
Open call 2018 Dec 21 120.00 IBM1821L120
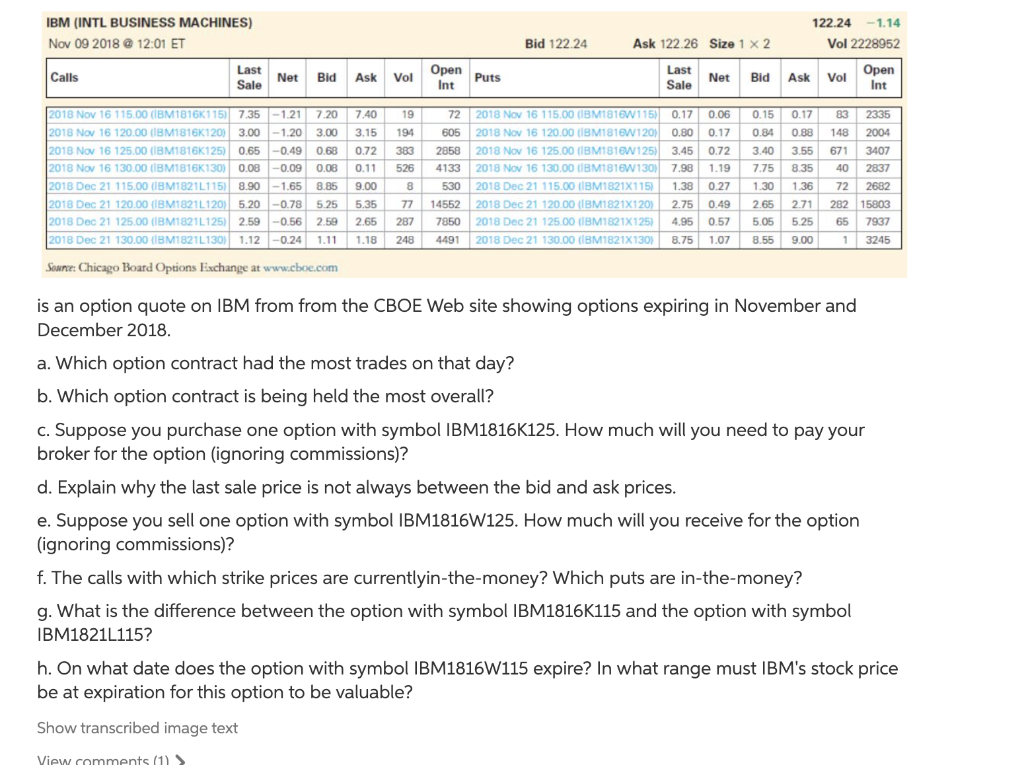pos(138,204)
